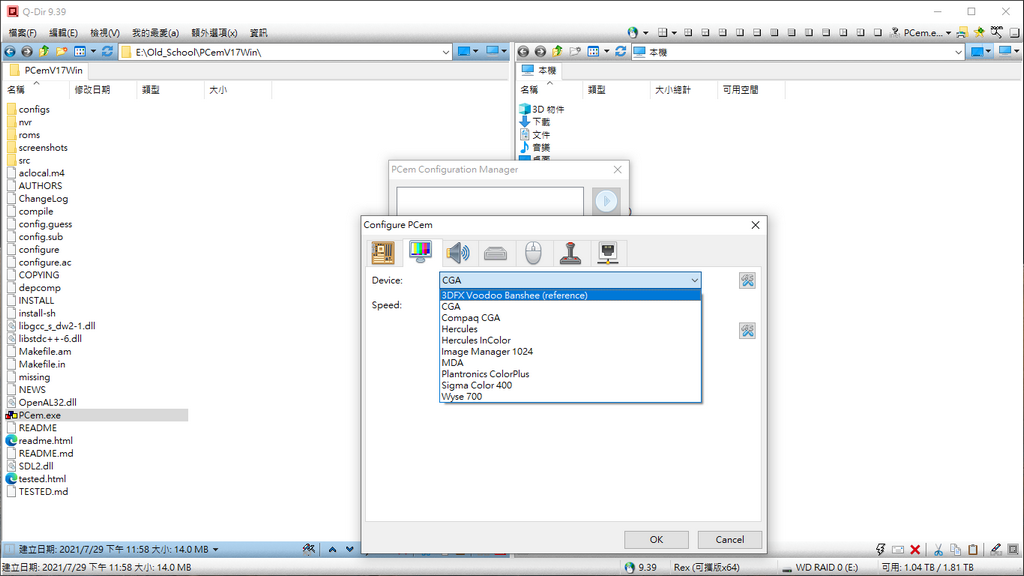1024x576 pixels.
Task: Click the lower configure tools button in Configure PCem
Action: tap(747, 330)
